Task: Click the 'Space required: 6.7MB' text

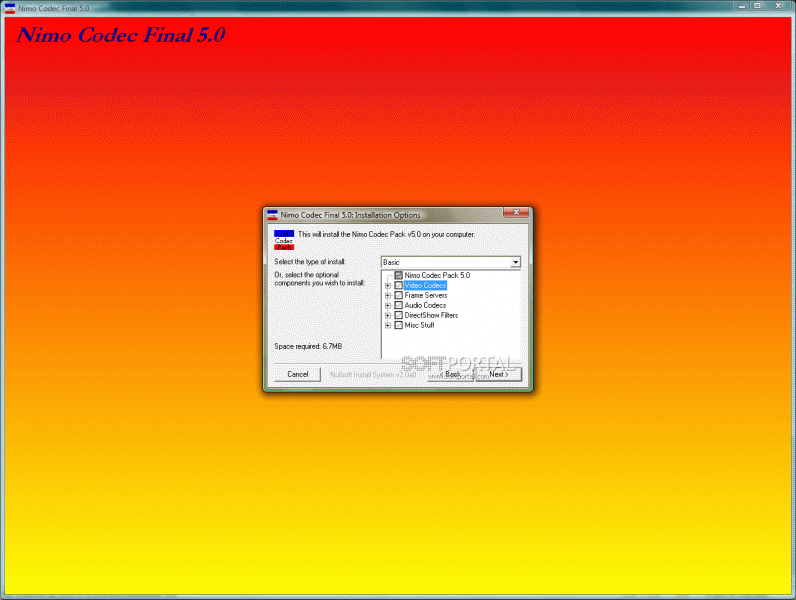Action: 308,346
